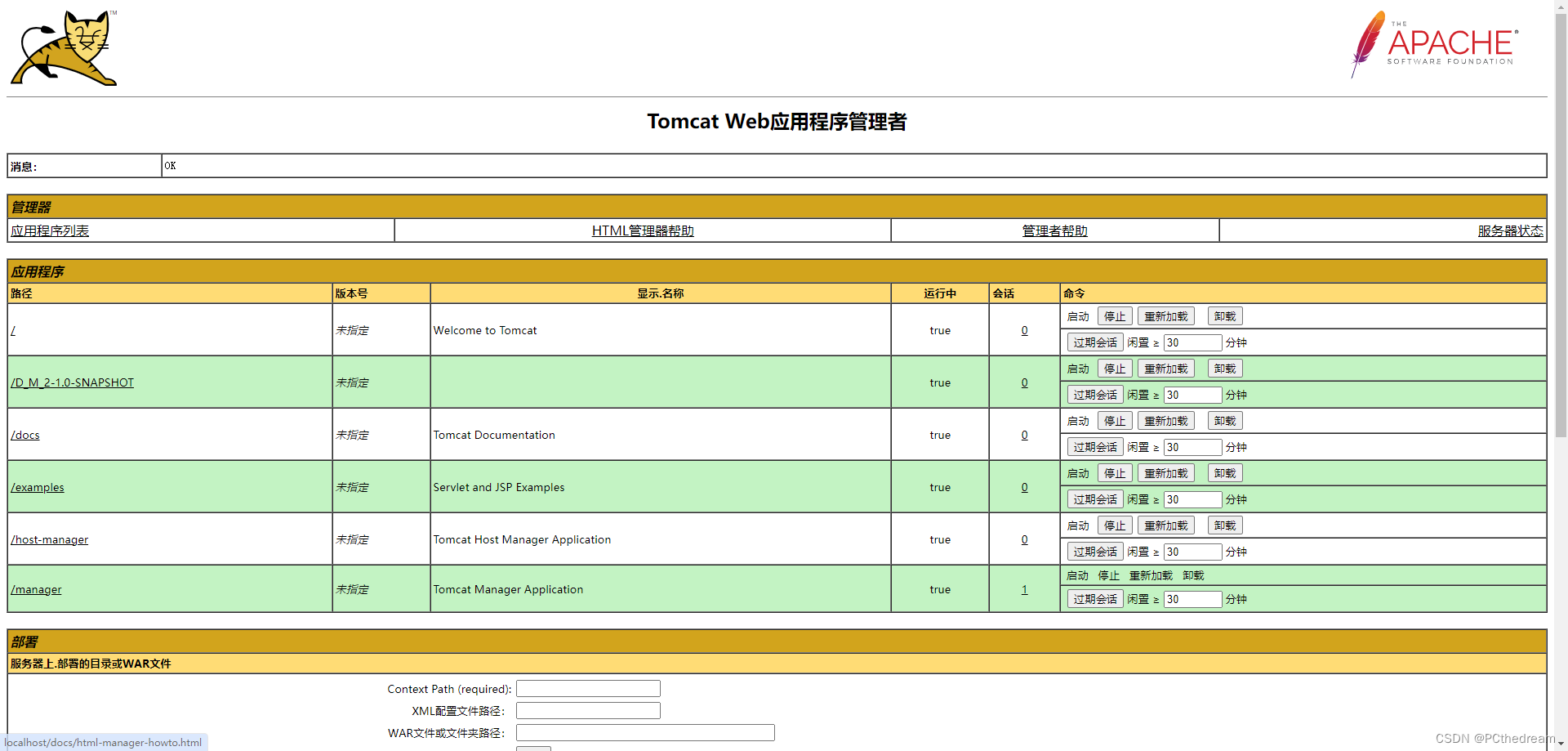Click the 显示.名称 column header
Screen dimensions: 1568x751
661,293
